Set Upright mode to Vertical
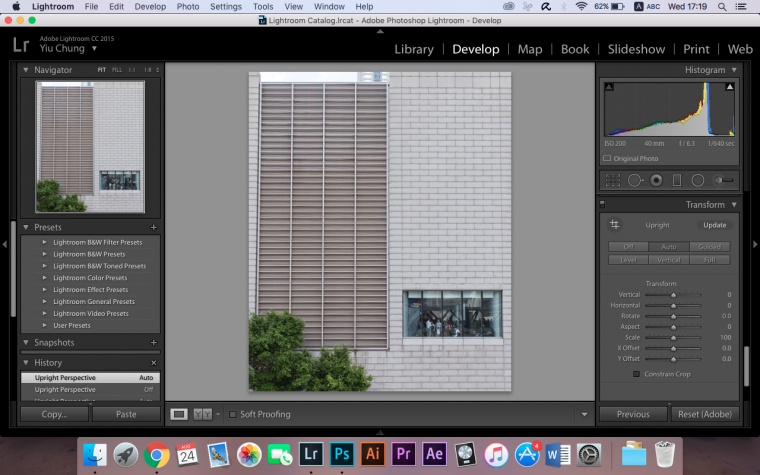 point(669,260)
